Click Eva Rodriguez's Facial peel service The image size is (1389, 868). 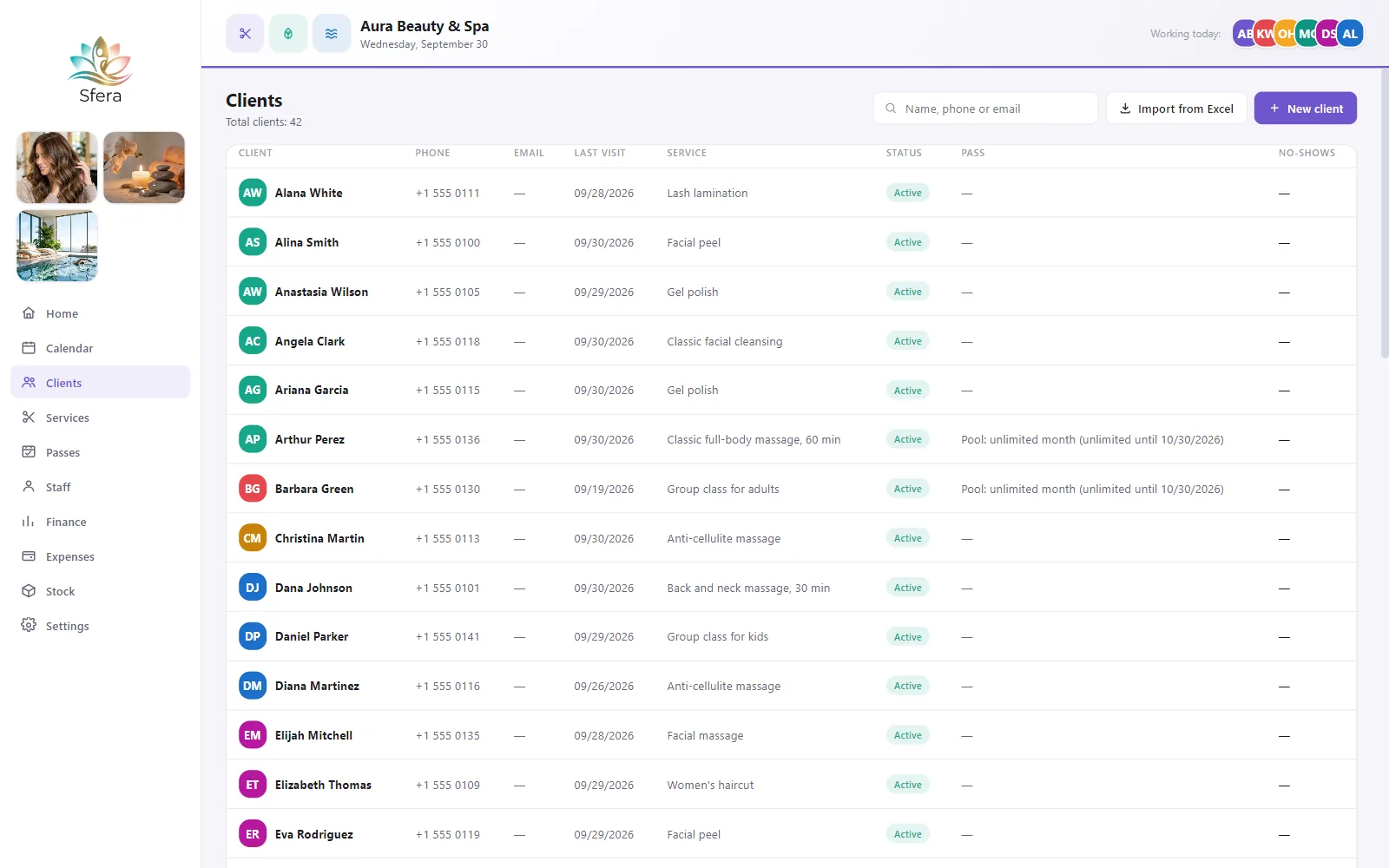[694, 834]
